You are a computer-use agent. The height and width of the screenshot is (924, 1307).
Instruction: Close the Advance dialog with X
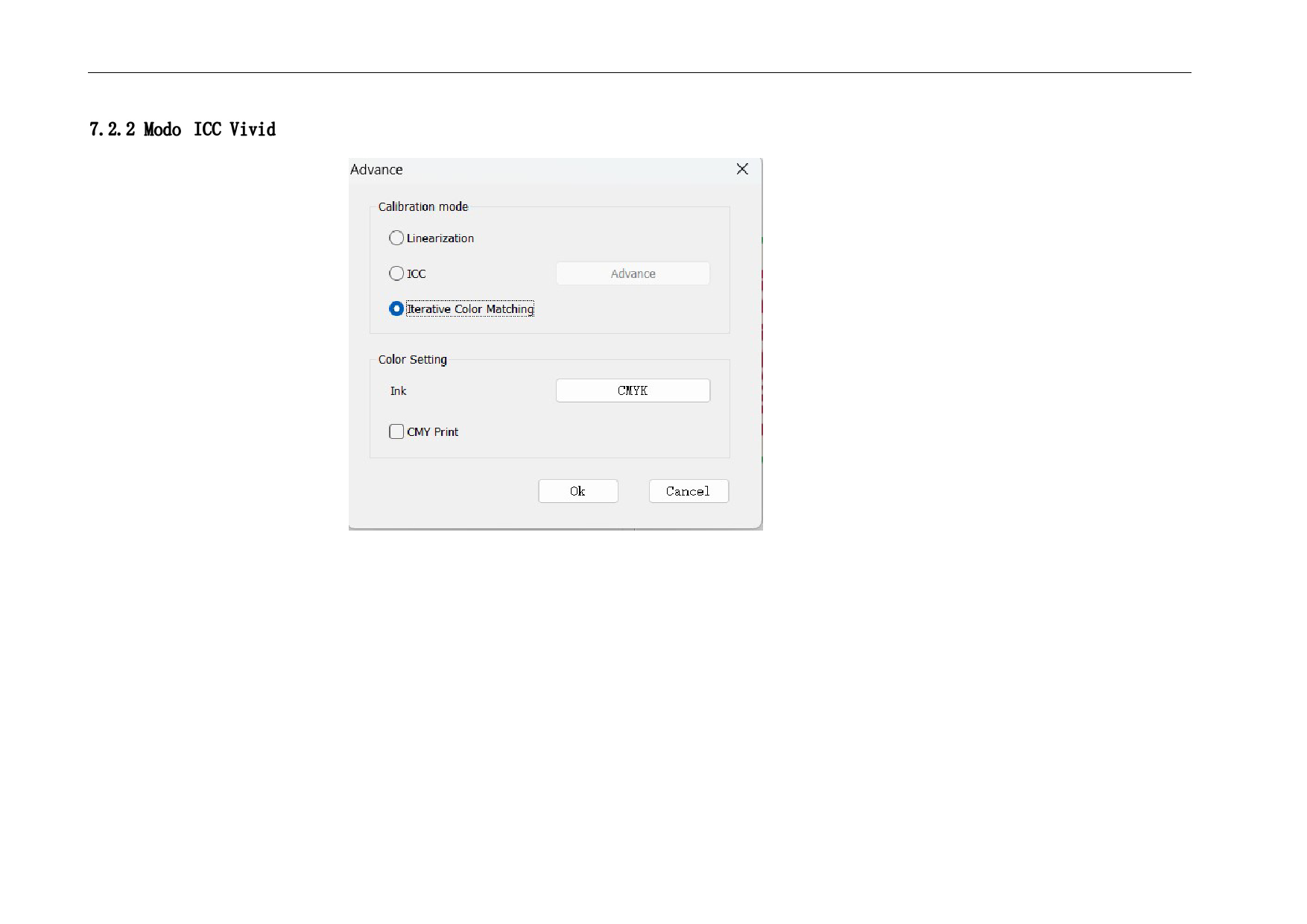[742, 169]
